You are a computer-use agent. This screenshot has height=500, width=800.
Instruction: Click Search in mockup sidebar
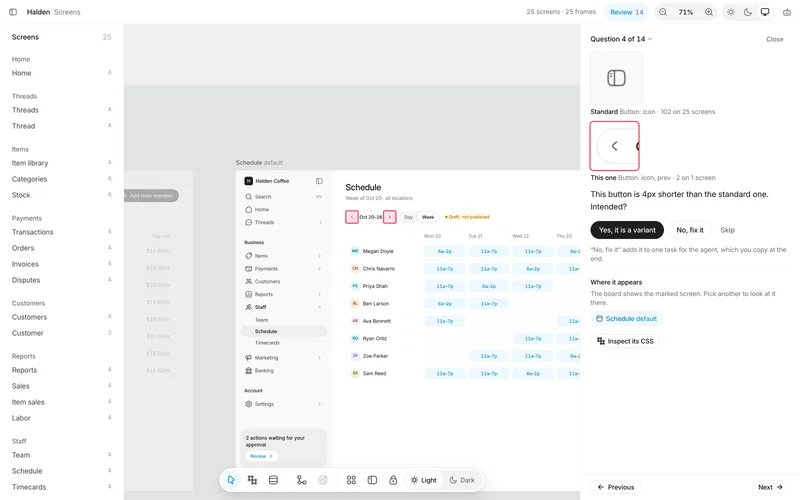(x=283, y=196)
